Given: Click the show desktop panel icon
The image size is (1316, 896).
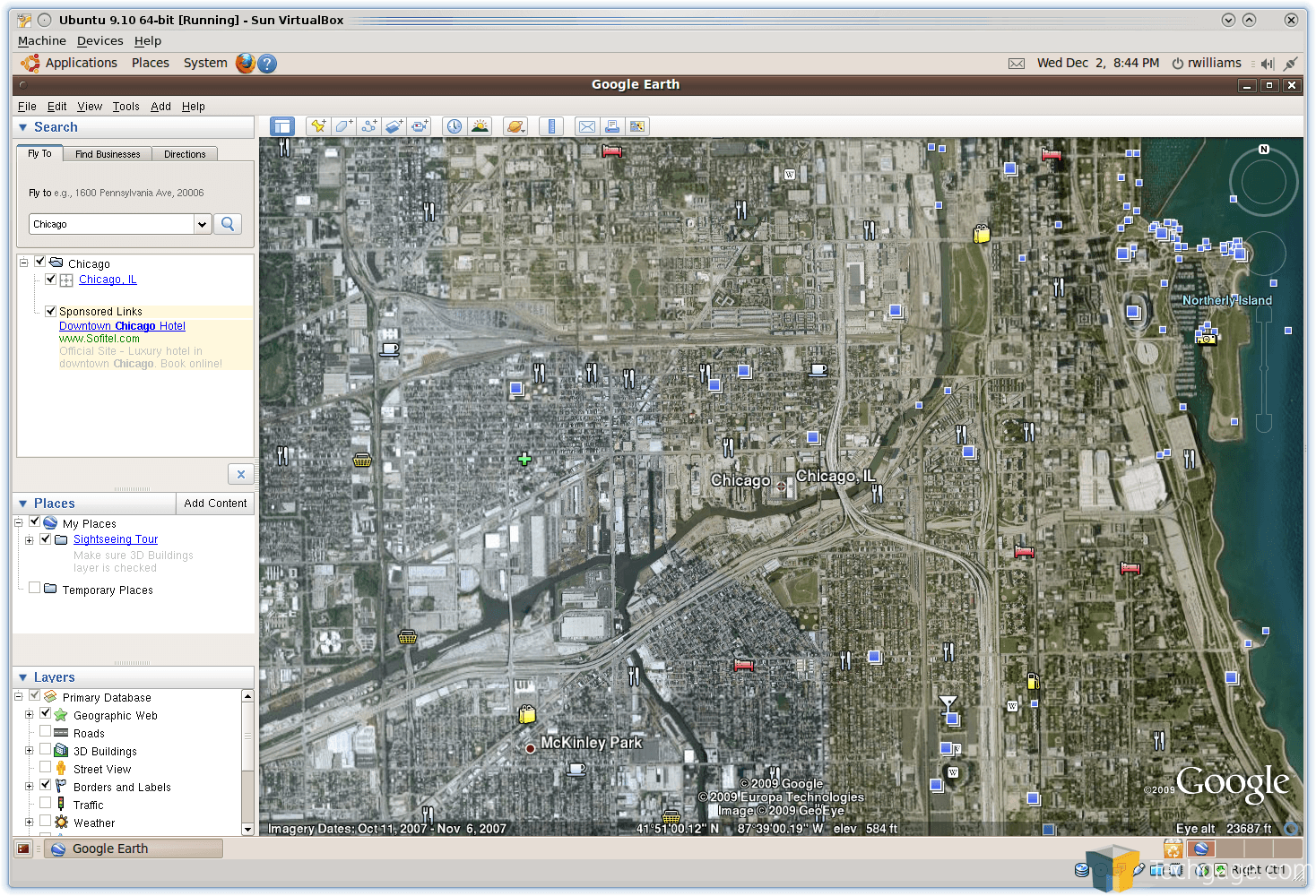Looking at the screenshot, I should (x=24, y=849).
